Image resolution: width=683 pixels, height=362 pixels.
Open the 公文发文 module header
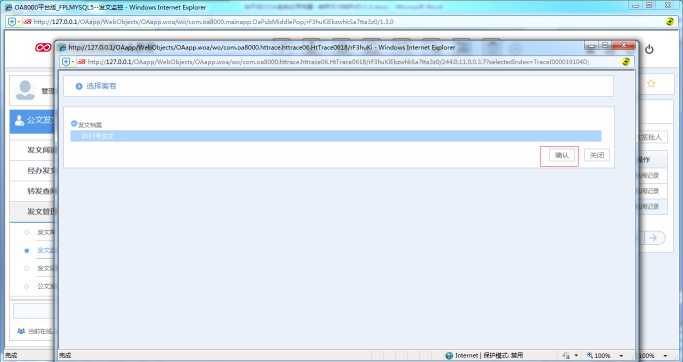pos(32,121)
